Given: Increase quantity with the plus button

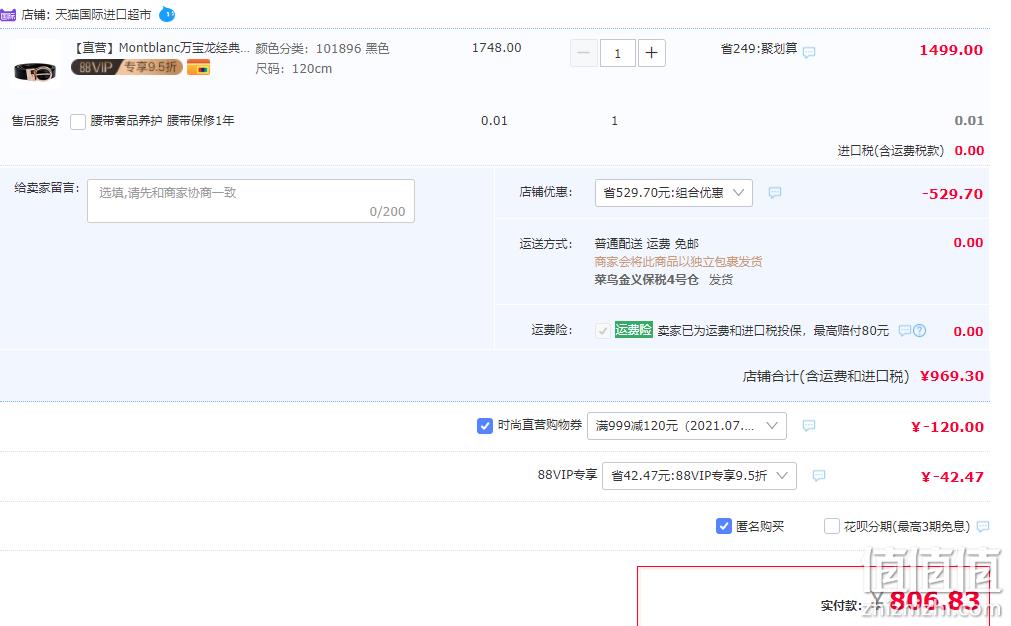Looking at the screenshot, I should 651,53.
